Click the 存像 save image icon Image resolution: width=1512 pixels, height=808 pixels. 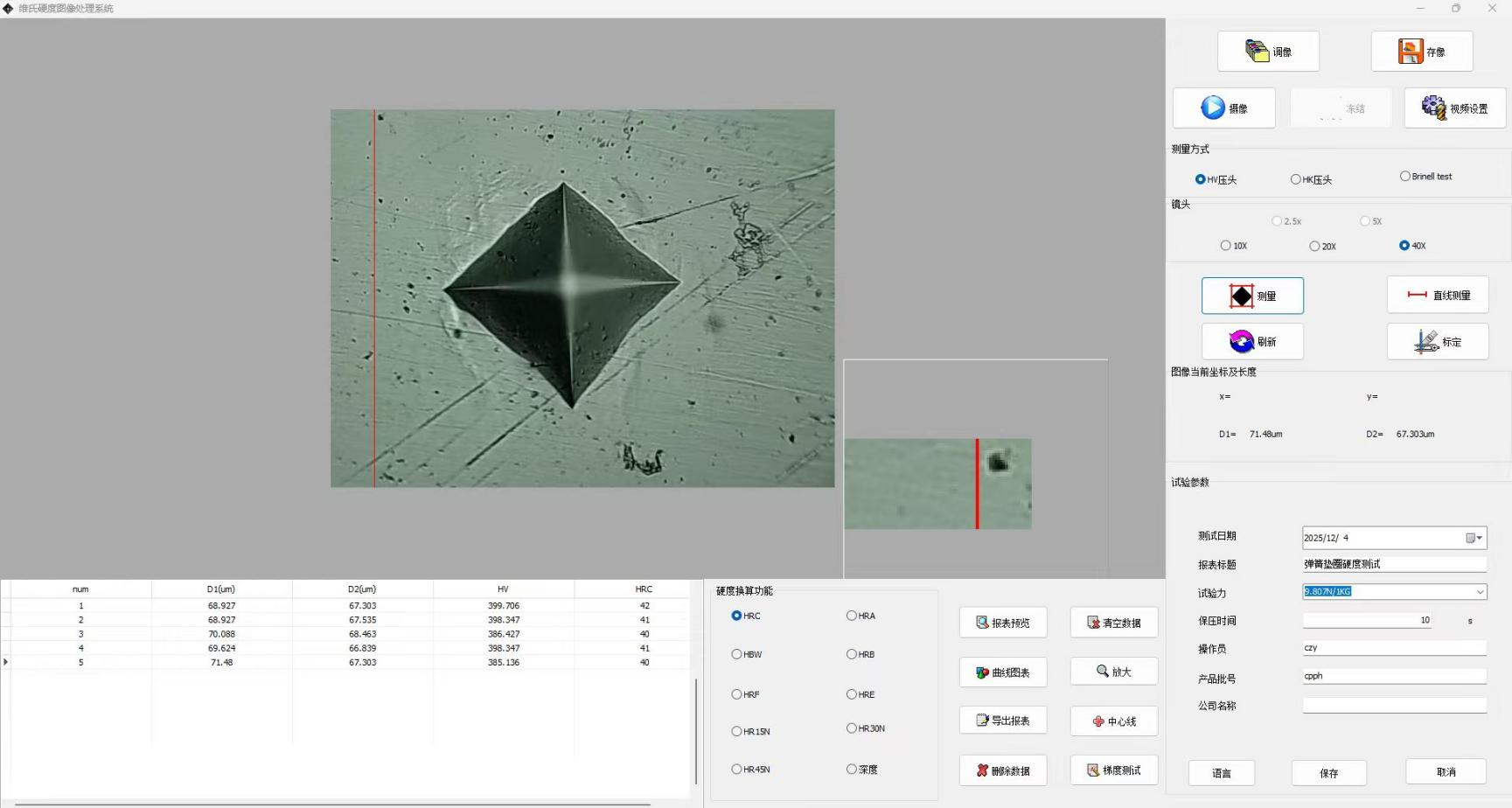point(1410,52)
